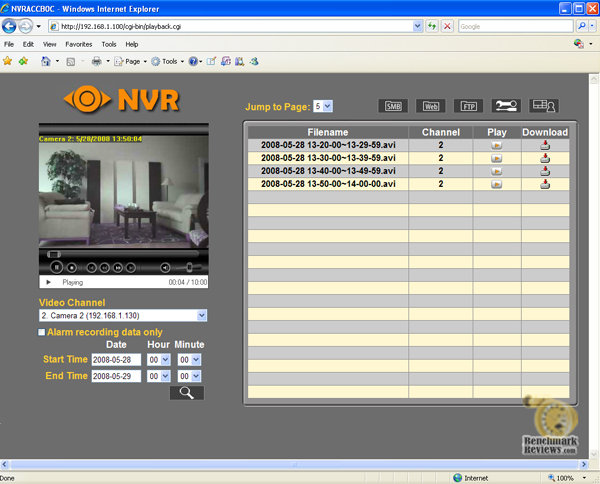Viewport: 600px width, 484px height.
Task: Fast forward the video in player
Action: coord(118,268)
